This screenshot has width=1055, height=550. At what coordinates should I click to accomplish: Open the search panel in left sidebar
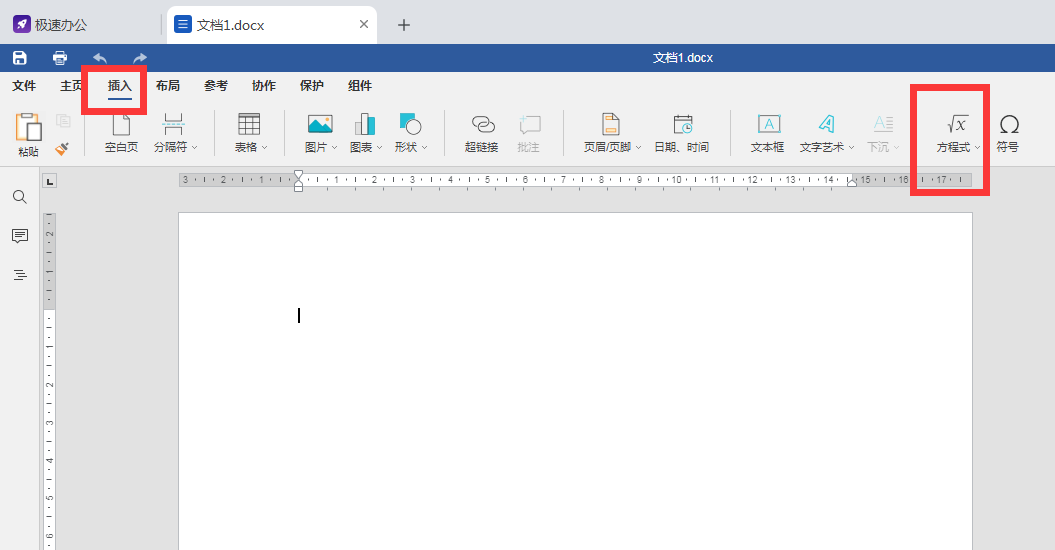pyautogui.click(x=20, y=197)
